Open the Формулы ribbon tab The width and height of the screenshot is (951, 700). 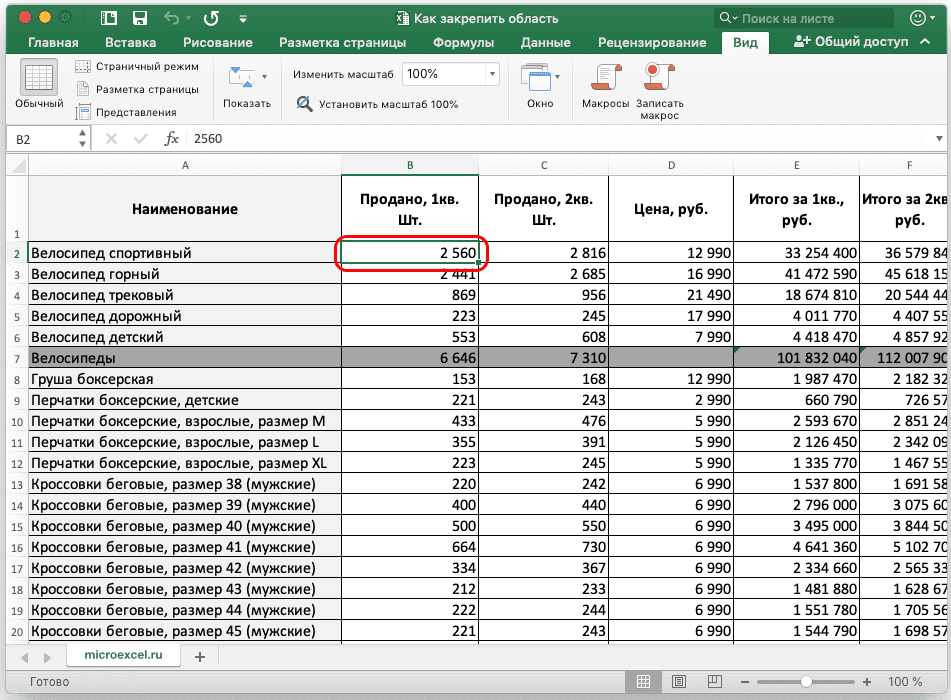pyautogui.click(x=463, y=42)
